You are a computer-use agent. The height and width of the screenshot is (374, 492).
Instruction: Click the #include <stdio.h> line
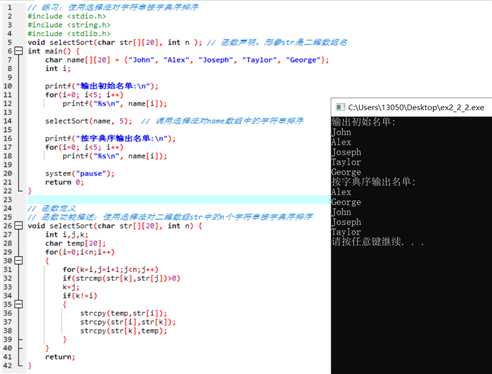[x=67, y=16]
